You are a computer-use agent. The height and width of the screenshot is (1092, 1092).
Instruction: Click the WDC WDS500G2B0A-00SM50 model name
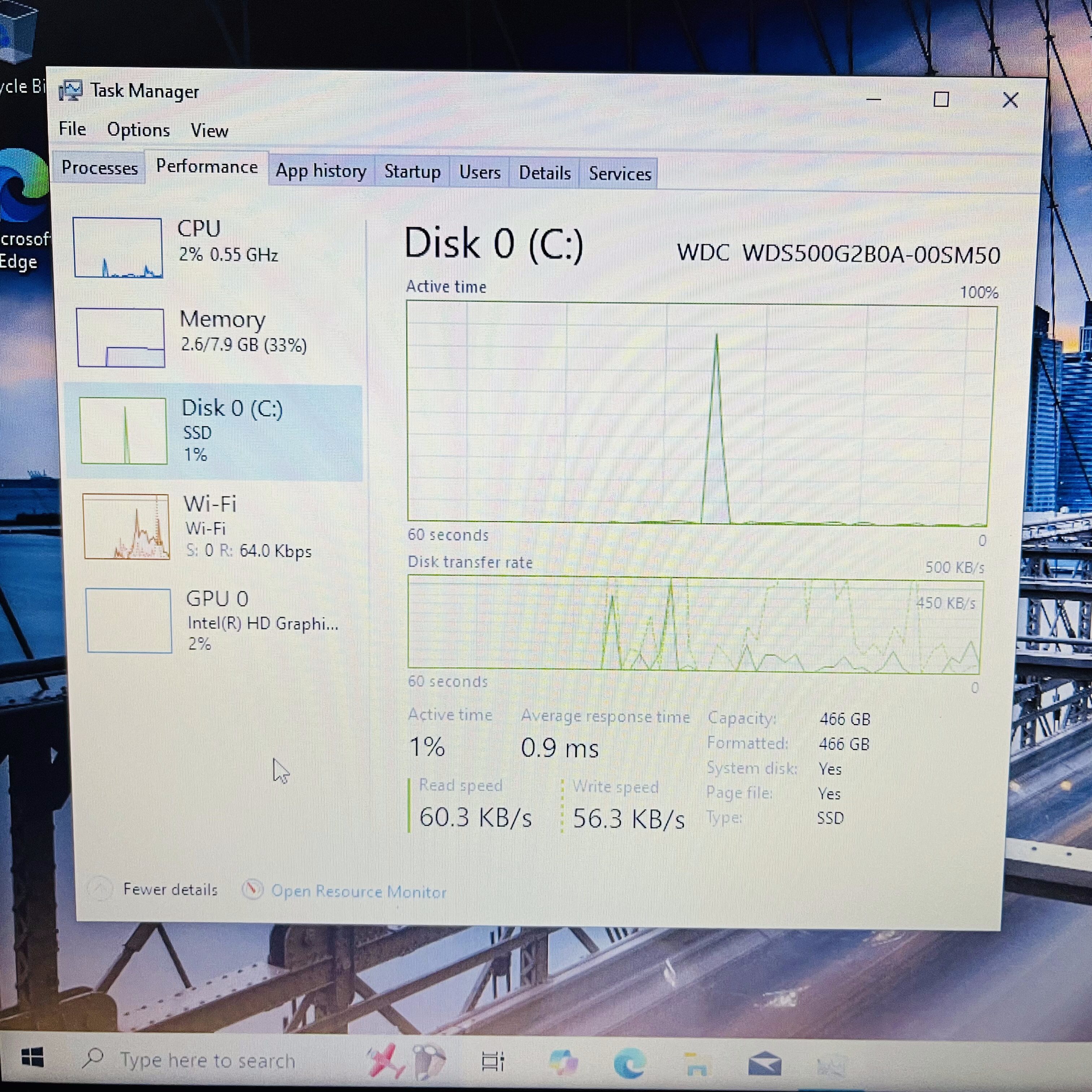point(839,254)
